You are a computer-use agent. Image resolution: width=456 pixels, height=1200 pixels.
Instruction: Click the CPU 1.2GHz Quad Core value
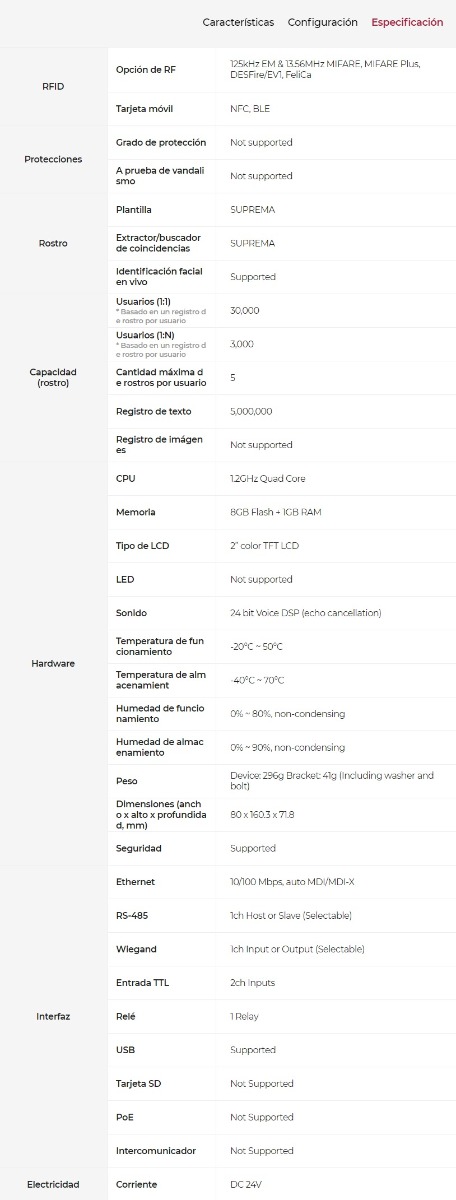[x=268, y=478]
